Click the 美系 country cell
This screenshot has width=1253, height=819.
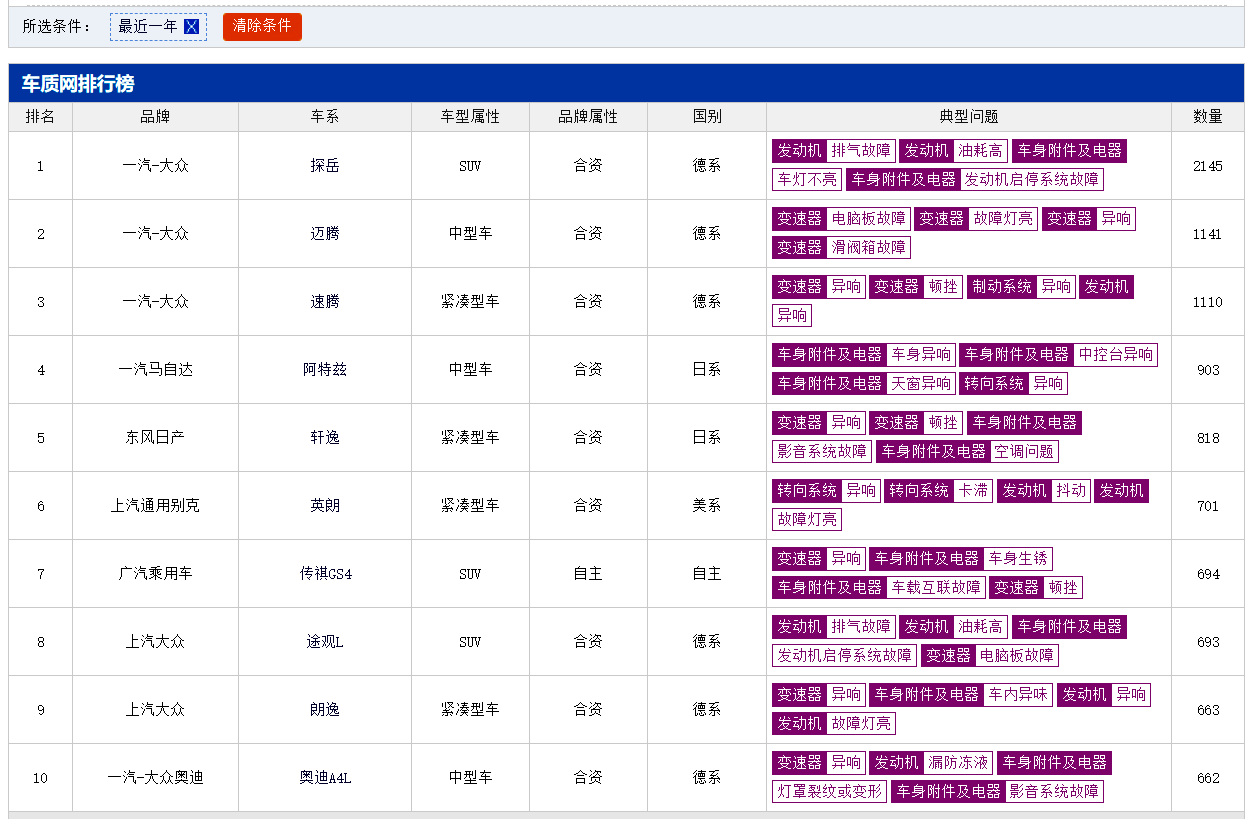coord(707,506)
